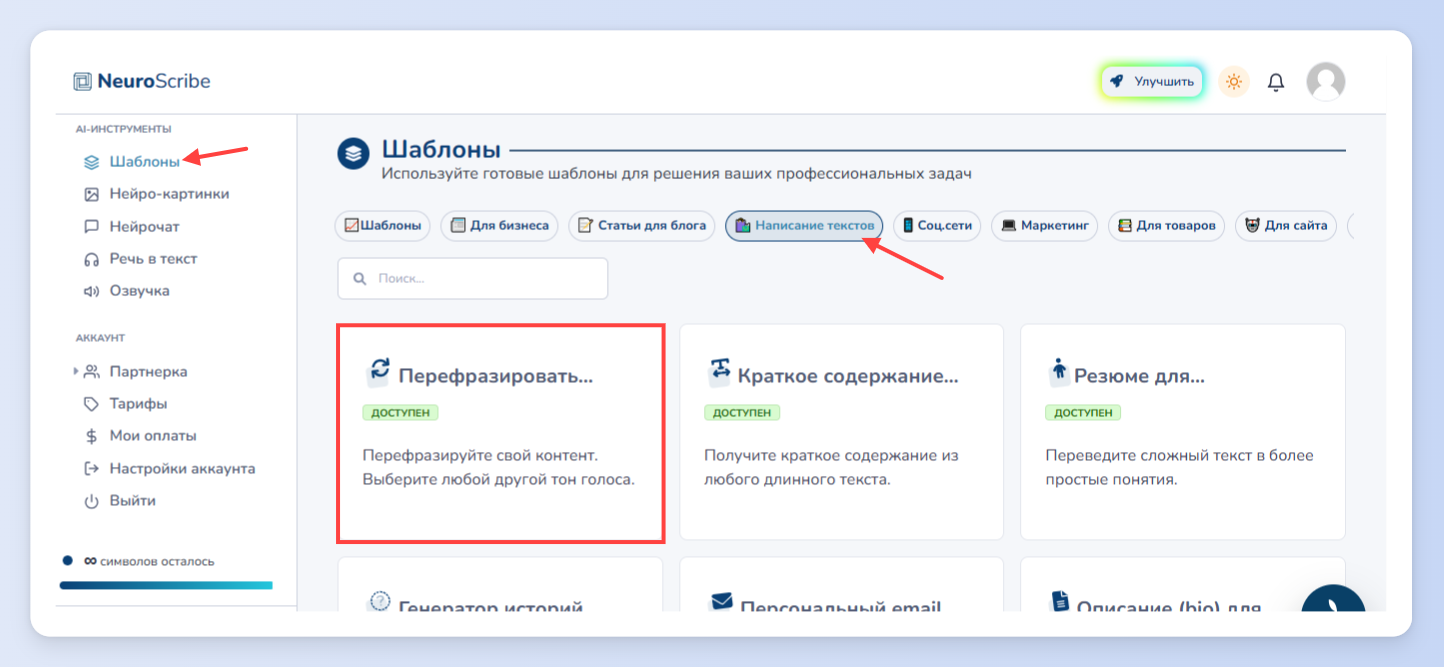
Task: Select the Соц.сети filter chip
Action: tap(937, 226)
